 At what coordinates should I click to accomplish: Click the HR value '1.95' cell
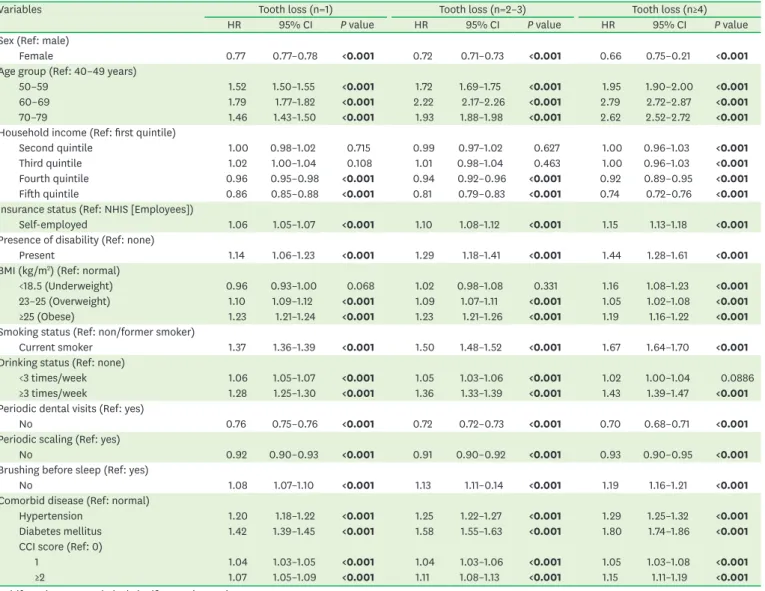click(611, 87)
